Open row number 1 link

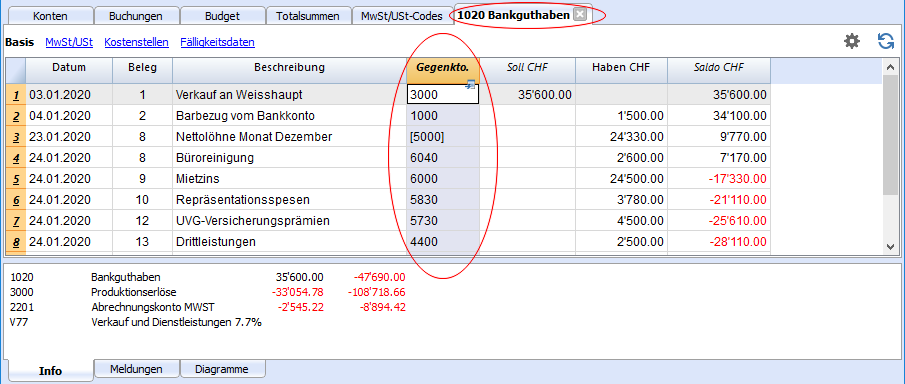coord(16,94)
